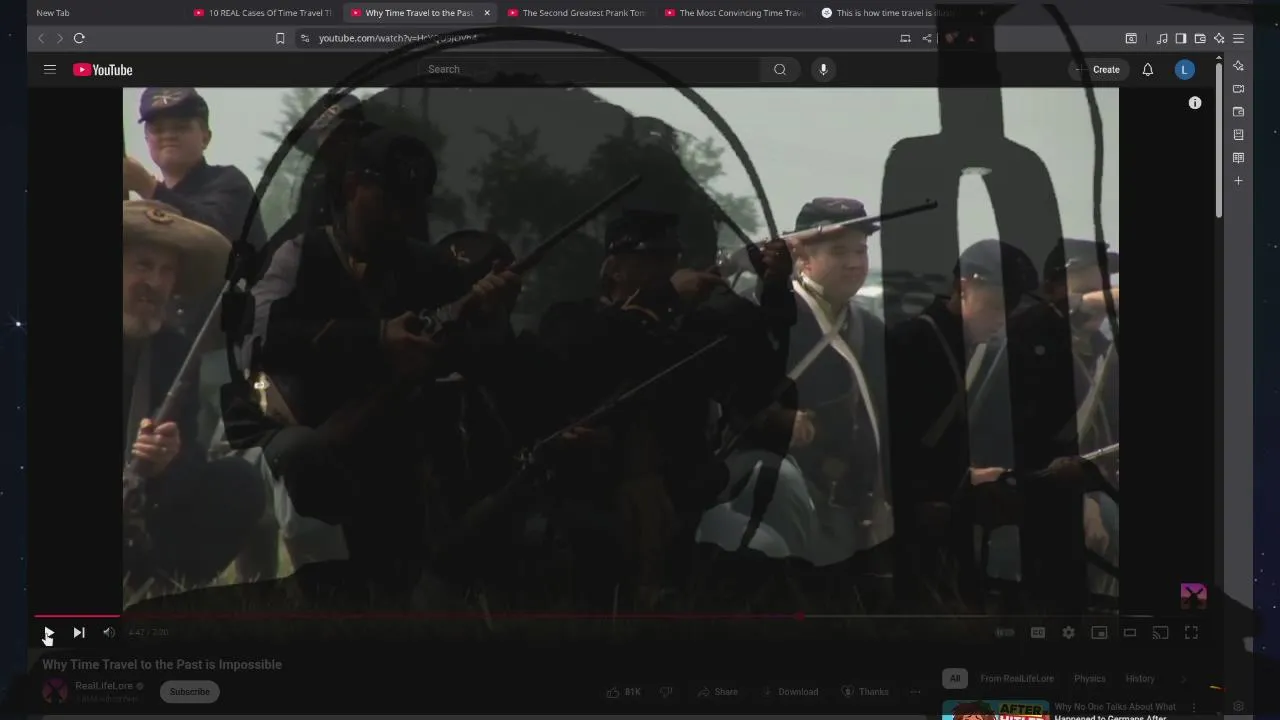This screenshot has height=720, width=1280.
Task: Share this page icon in address bar
Action: tap(927, 38)
